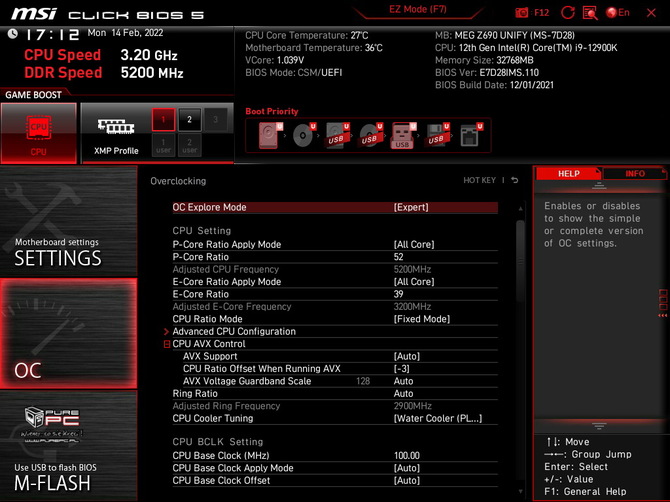The width and height of the screenshot is (670, 502).
Task: Collapse the CPU AVX Control group
Action: click(x=167, y=344)
